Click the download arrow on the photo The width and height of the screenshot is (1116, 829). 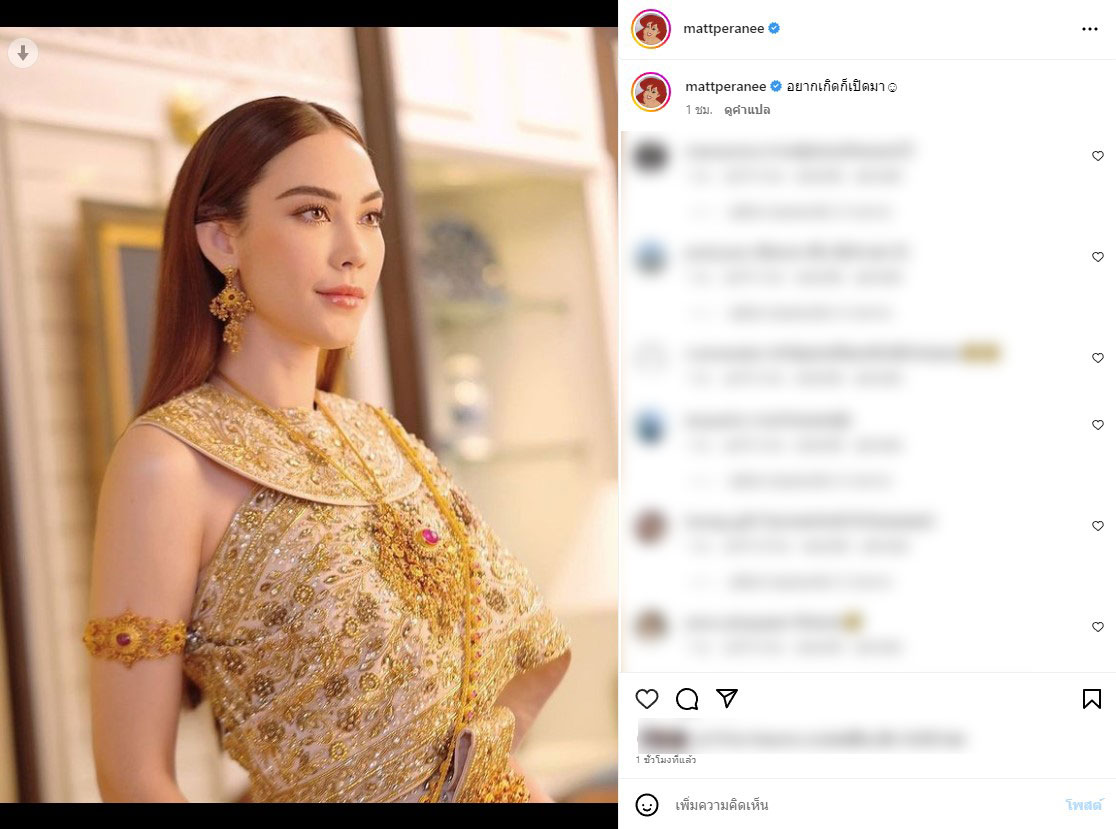click(x=23, y=53)
